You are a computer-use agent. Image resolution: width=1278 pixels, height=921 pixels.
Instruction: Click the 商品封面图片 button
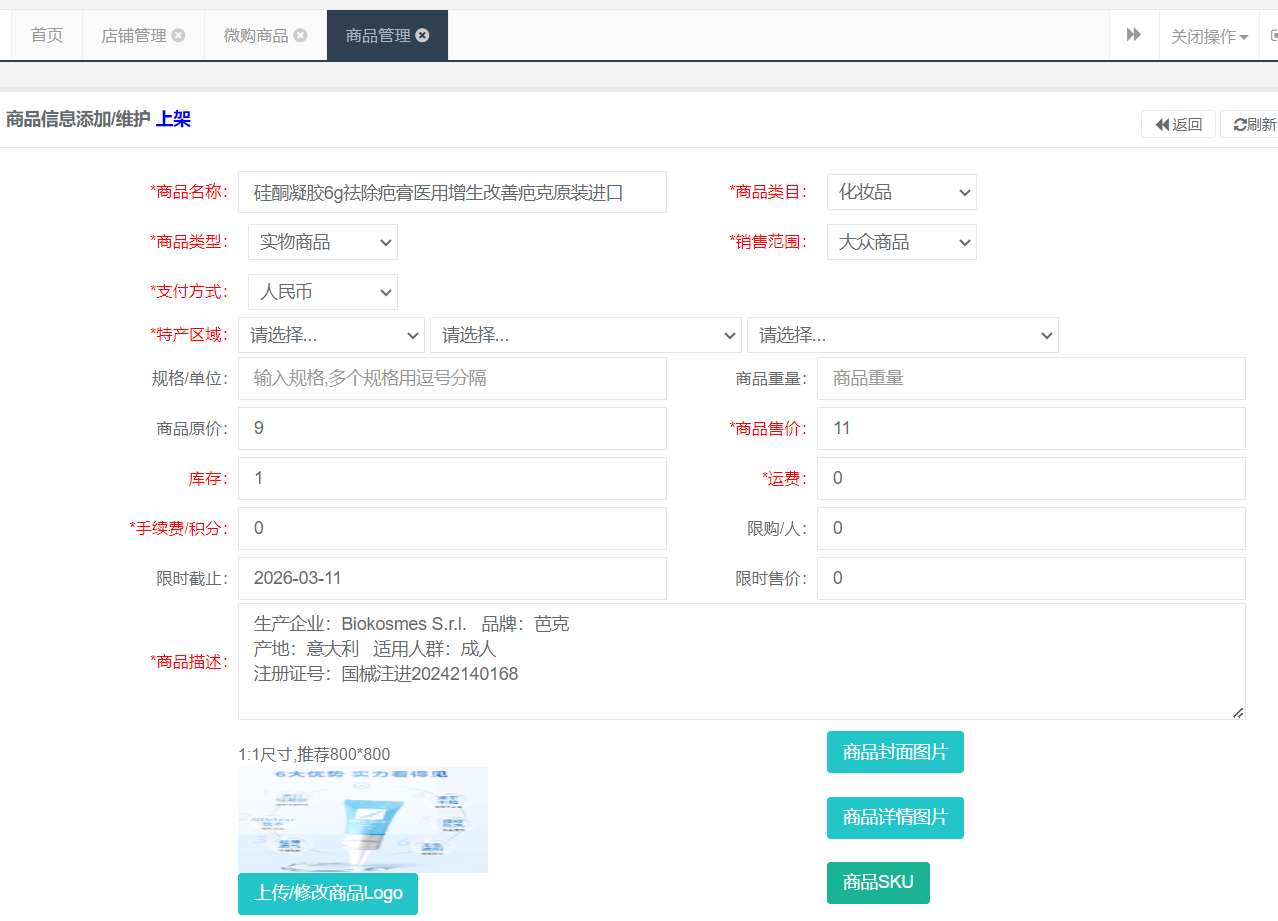click(x=895, y=752)
